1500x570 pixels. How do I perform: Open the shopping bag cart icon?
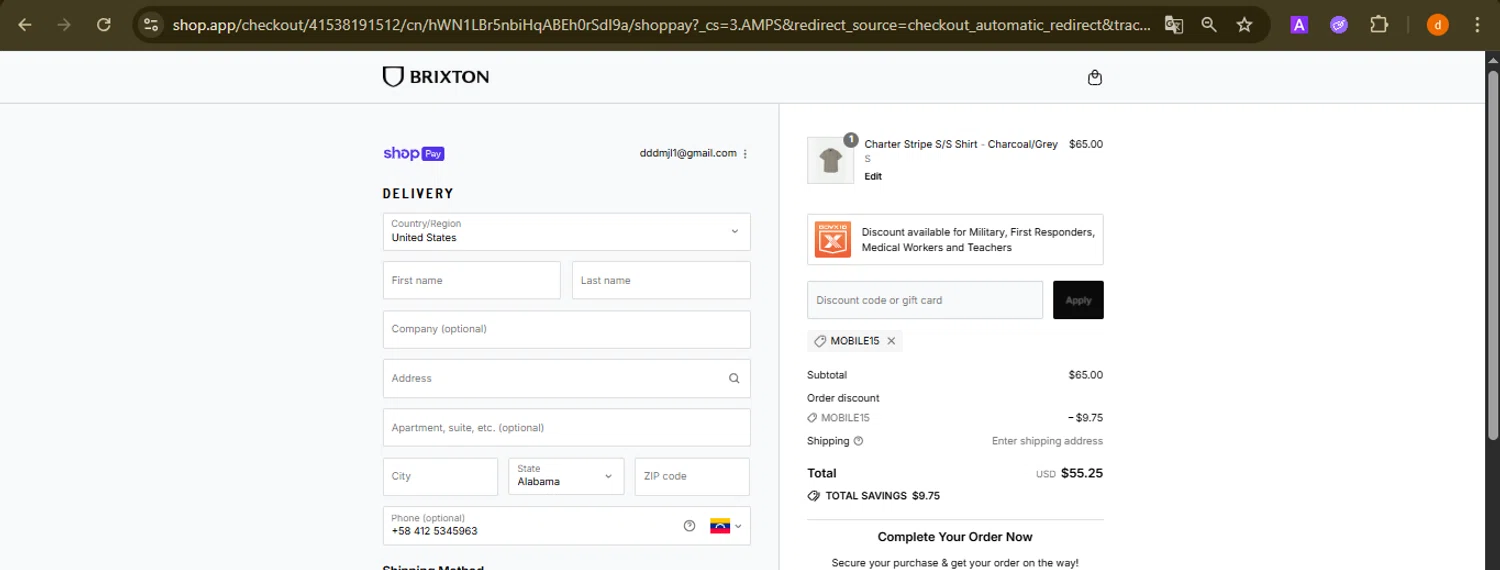click(x=1095, y=77)
